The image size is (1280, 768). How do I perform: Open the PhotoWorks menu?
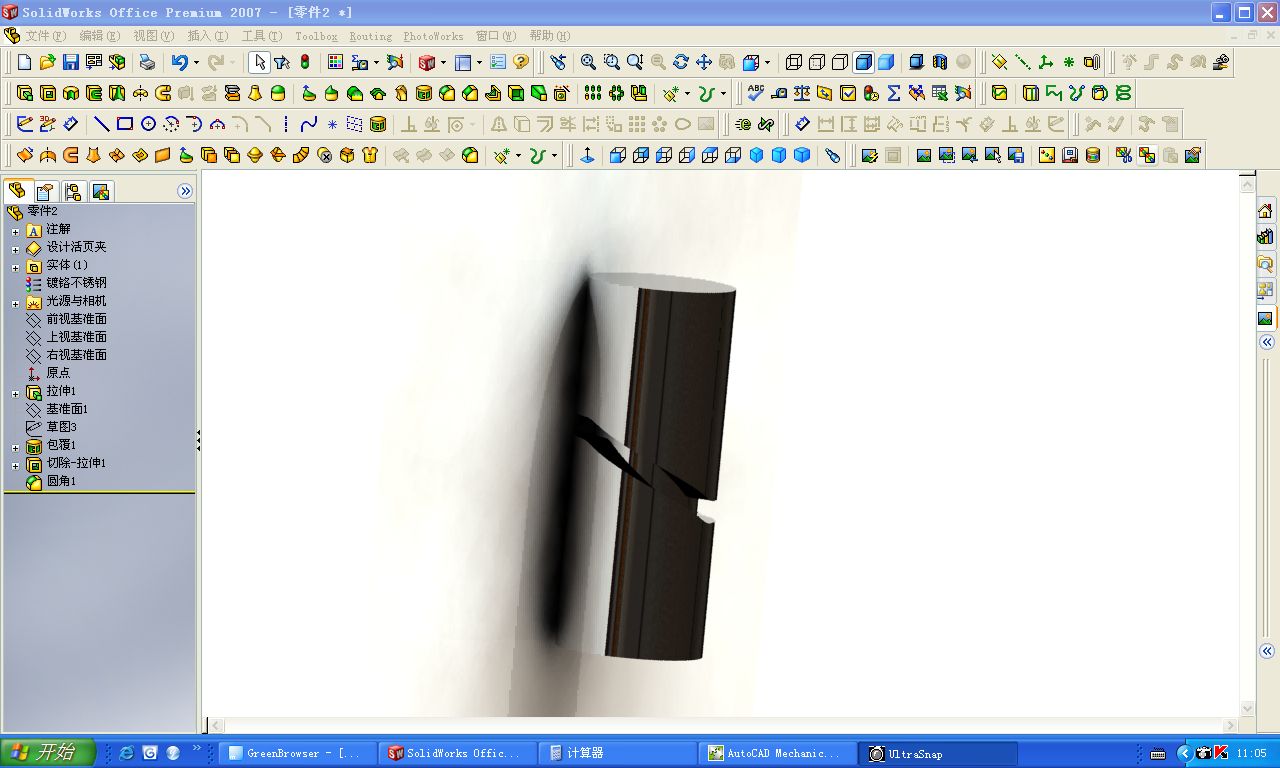(433, 36)
